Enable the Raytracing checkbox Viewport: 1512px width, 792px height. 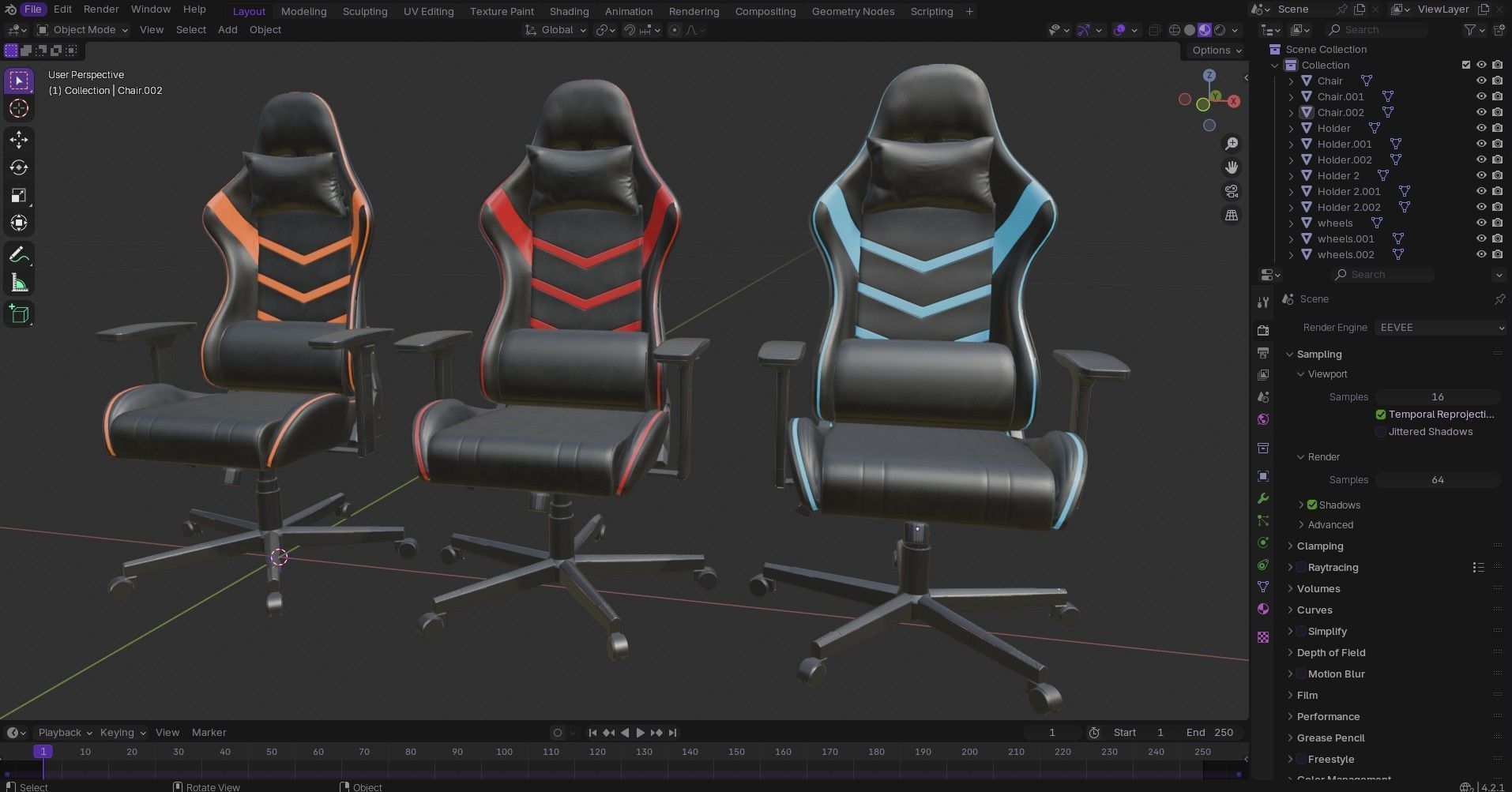coord(1301,568)
